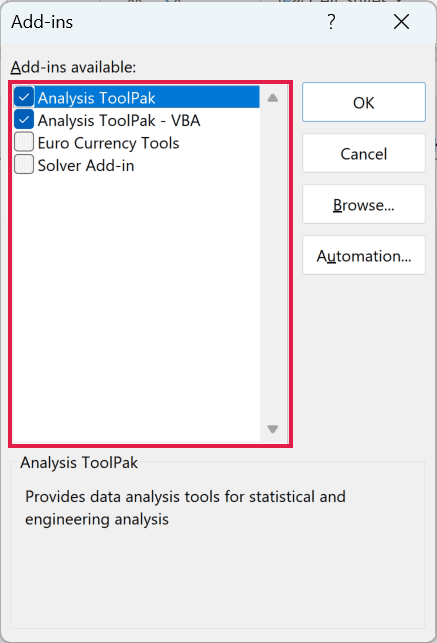
Task: Open the Browse... dialog
Action: (364, 204)
